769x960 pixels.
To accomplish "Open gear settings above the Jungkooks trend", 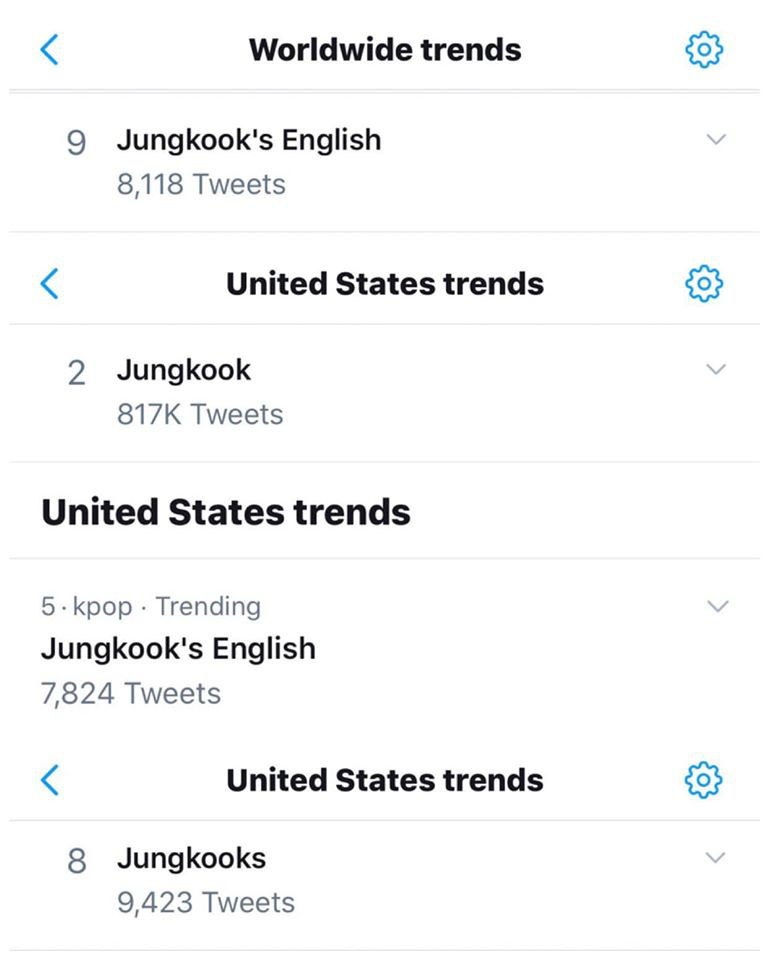I will pos(704,780).
